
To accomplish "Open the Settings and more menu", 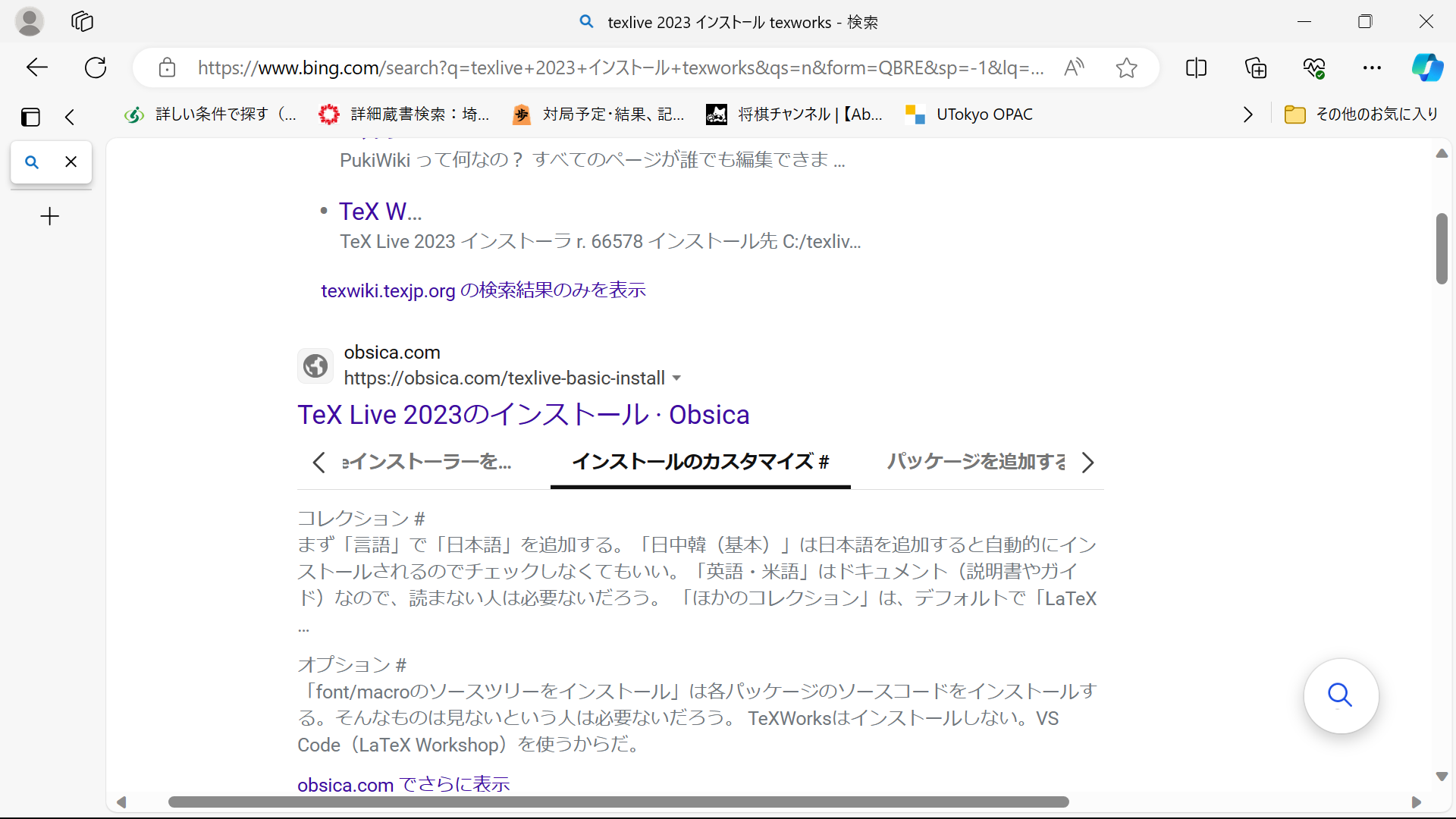I will click(x=1372, y=67).
